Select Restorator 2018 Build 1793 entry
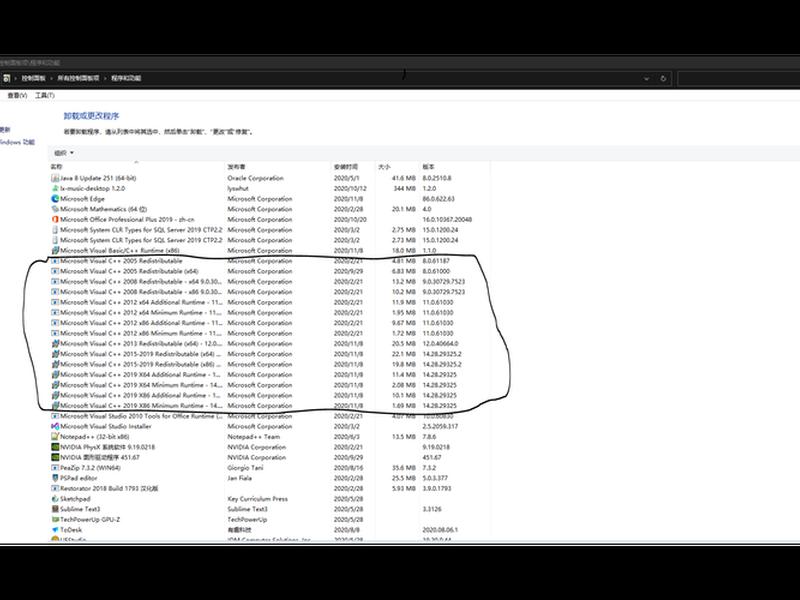Image resolution: width=800 pixels, height=600 pixels. [270, 489]
